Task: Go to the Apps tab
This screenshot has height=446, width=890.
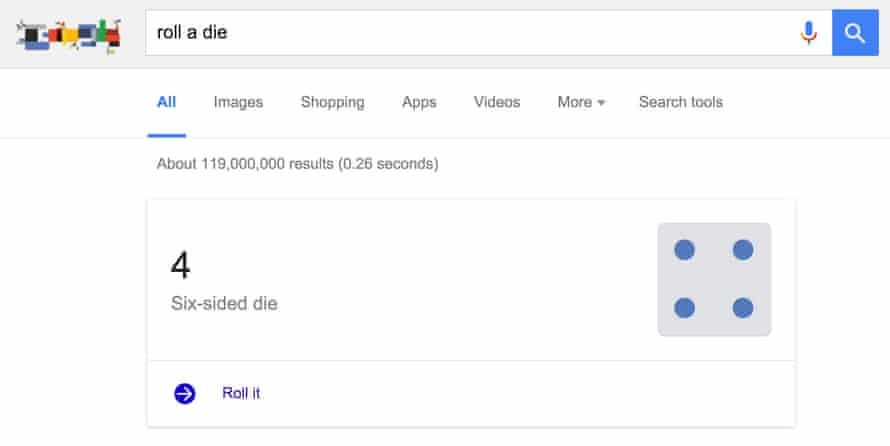Action: point(419,102)
